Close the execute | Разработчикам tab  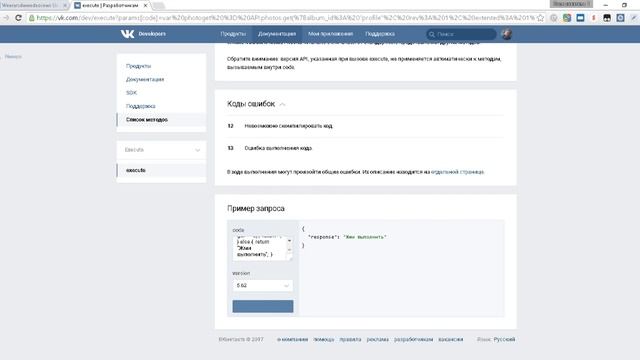[145, 6]
